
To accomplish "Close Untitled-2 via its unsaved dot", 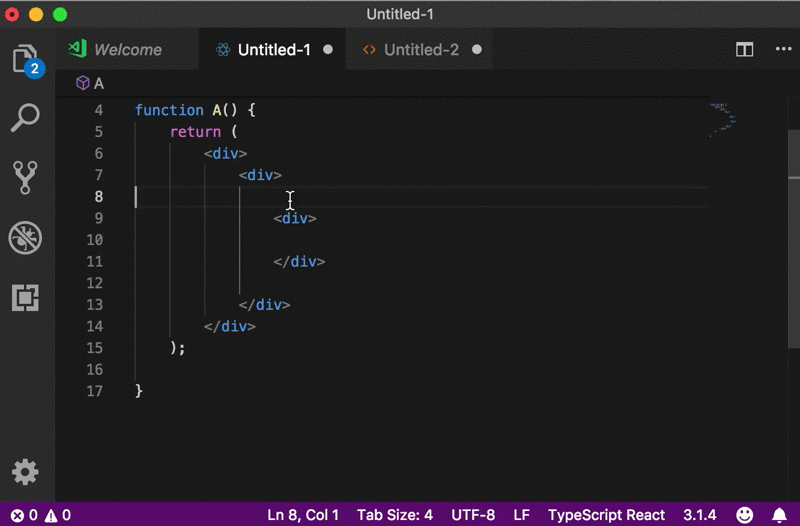I will click(x=477, y=49).
